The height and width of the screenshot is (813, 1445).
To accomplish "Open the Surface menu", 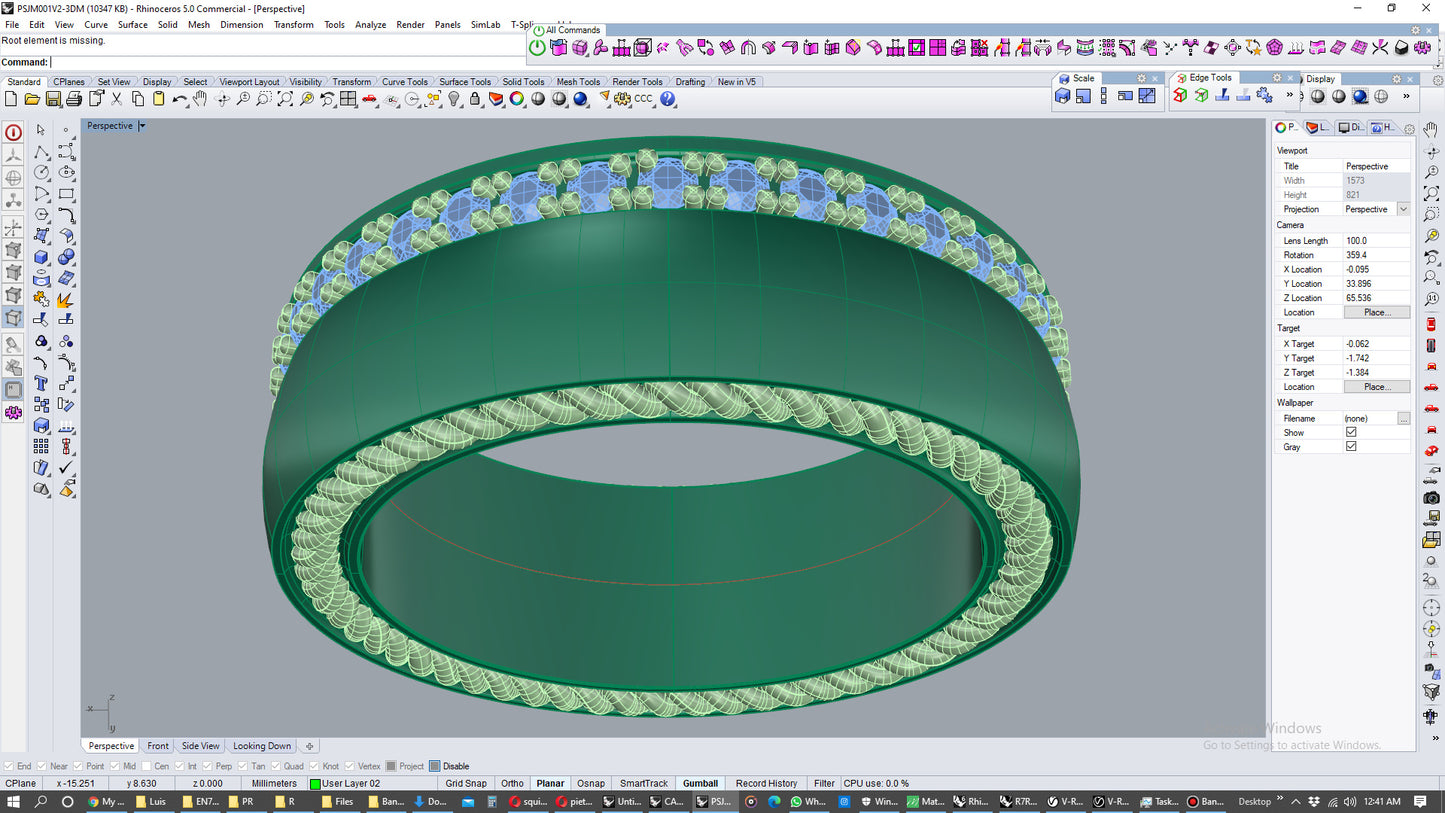I will point(132,25).
